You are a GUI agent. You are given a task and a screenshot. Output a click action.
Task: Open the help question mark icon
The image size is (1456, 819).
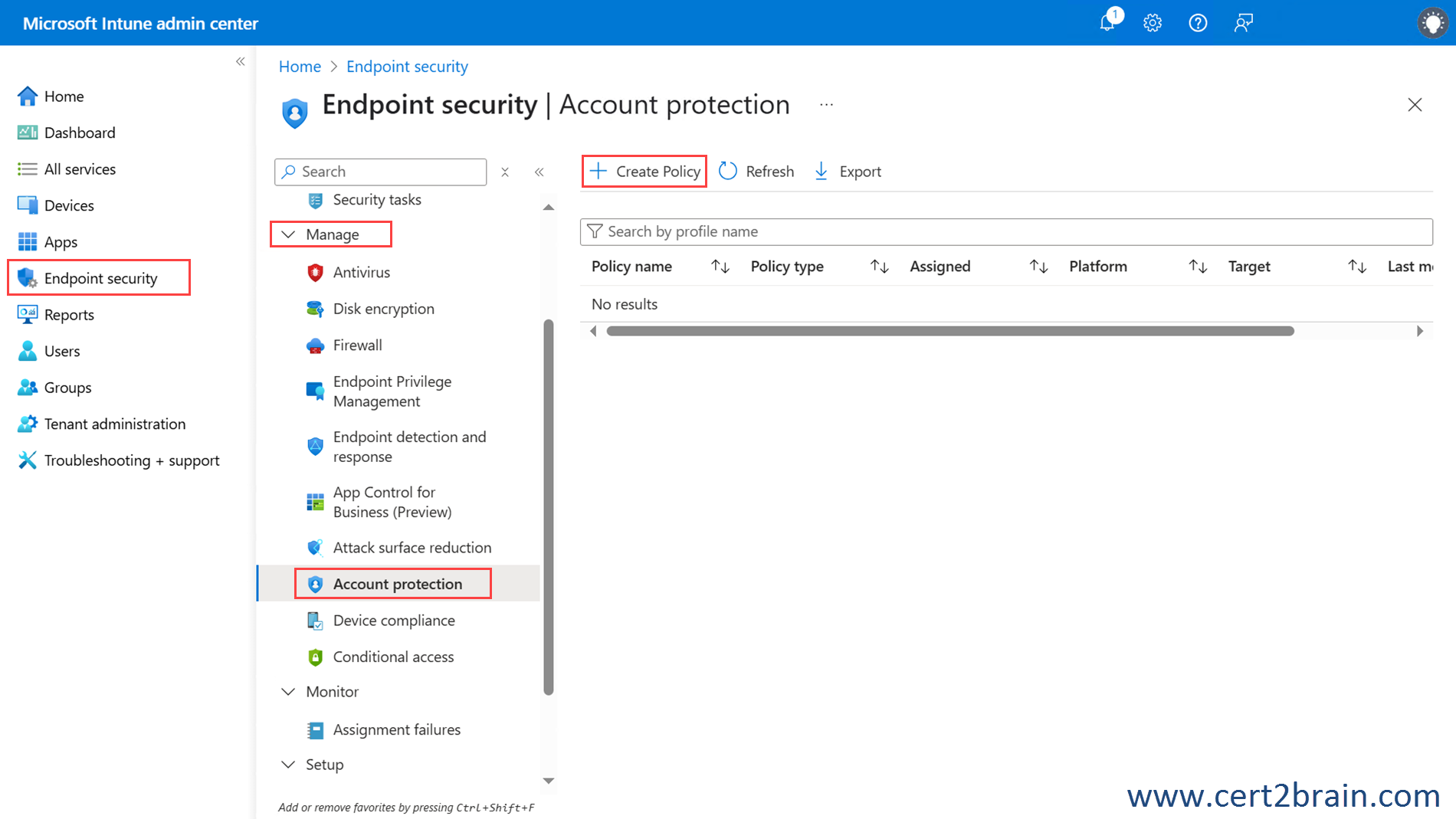(1198, 23)
